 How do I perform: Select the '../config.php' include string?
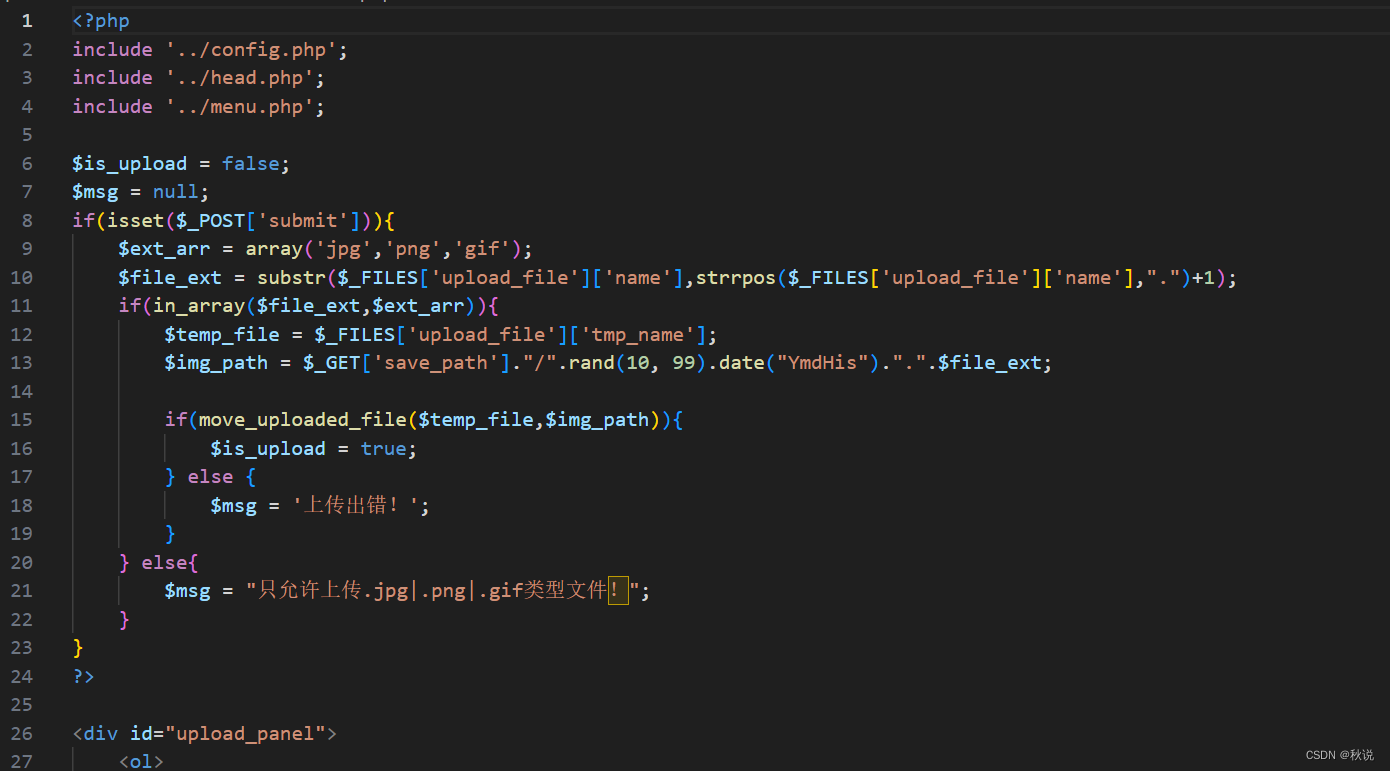point(251,49)
